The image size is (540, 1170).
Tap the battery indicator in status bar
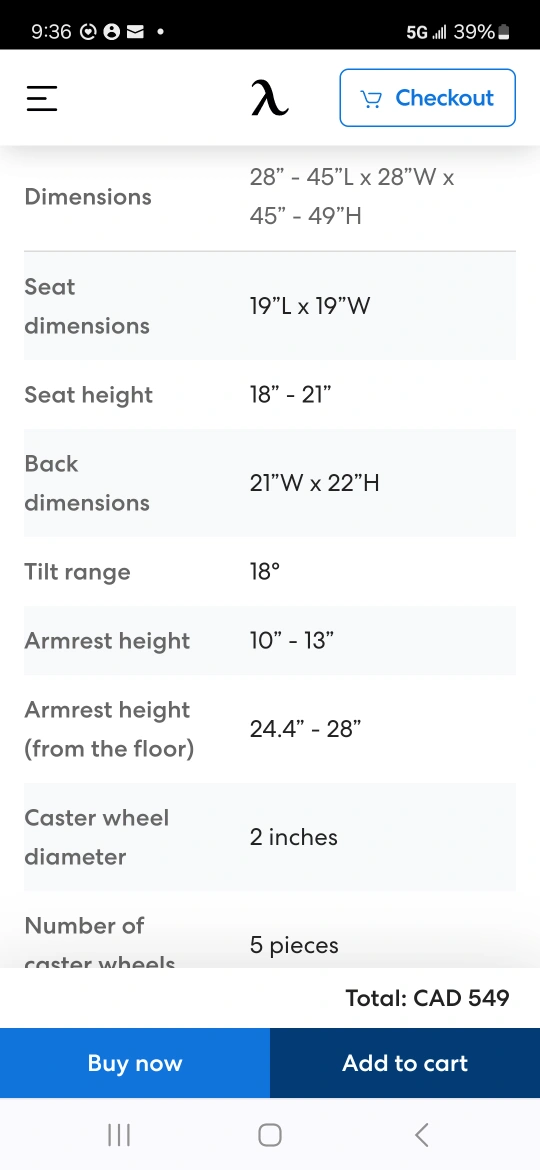point(503,32)
